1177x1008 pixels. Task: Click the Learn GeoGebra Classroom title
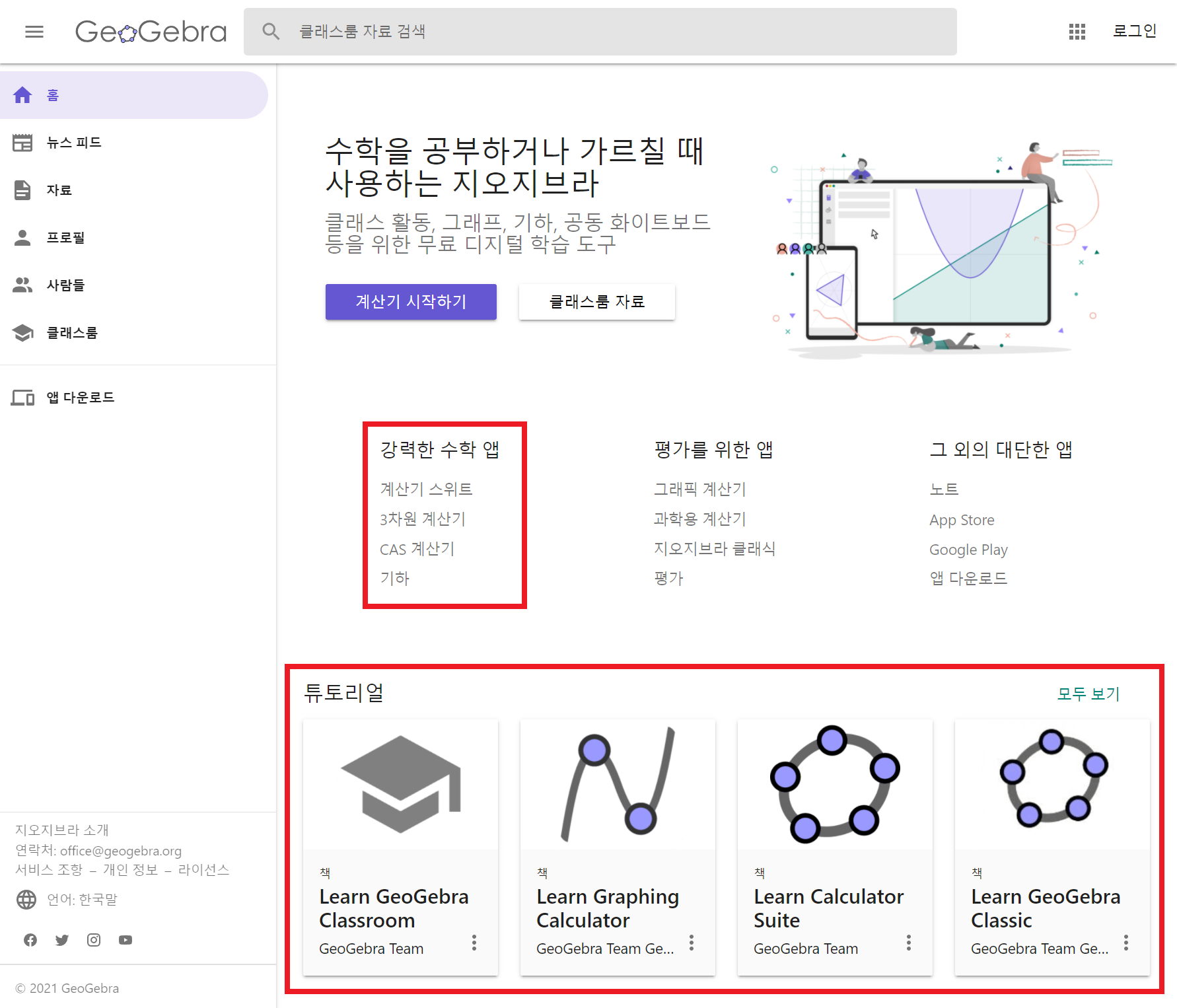click(x=394, y=908)
